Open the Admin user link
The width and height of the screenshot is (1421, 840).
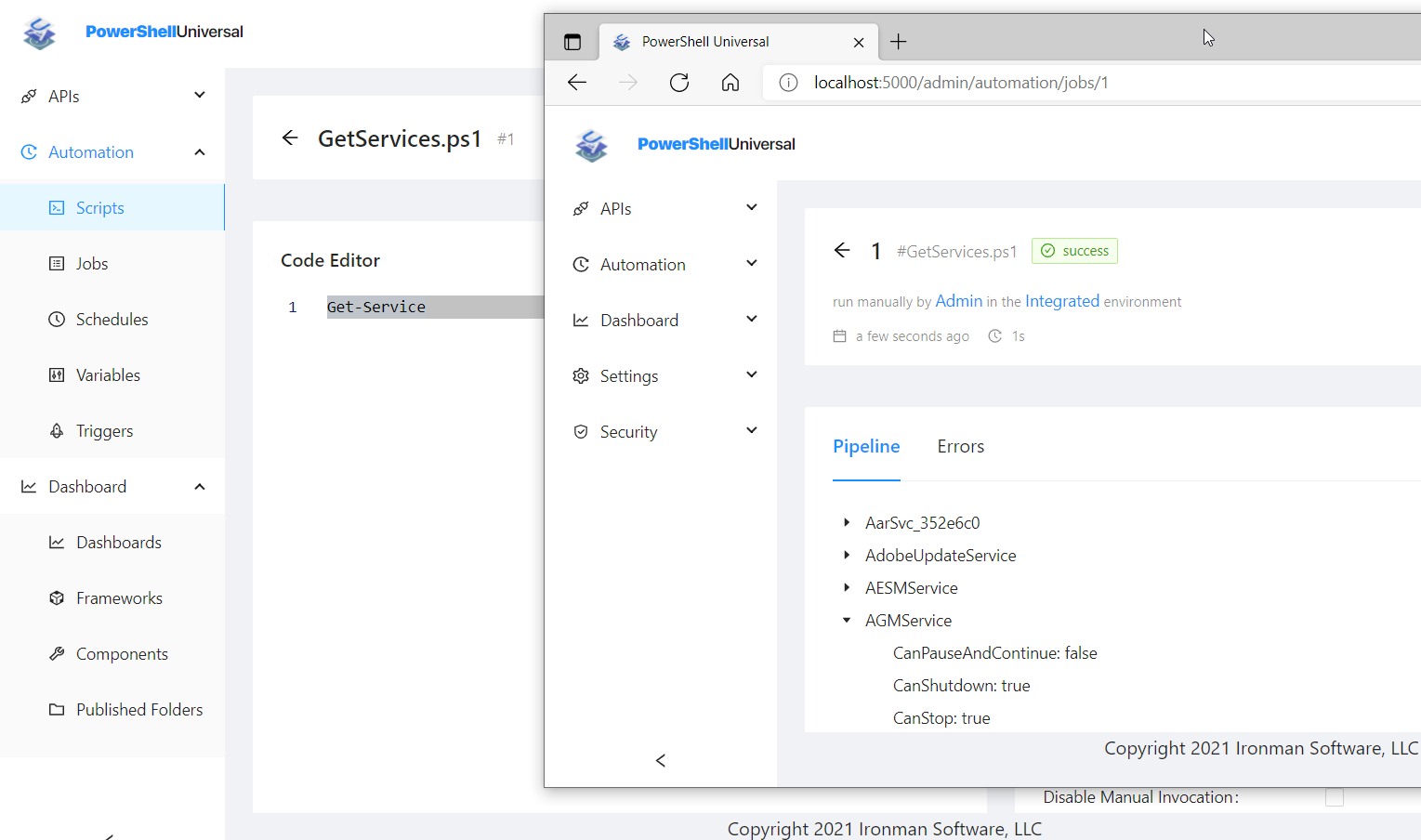[958, 301]
